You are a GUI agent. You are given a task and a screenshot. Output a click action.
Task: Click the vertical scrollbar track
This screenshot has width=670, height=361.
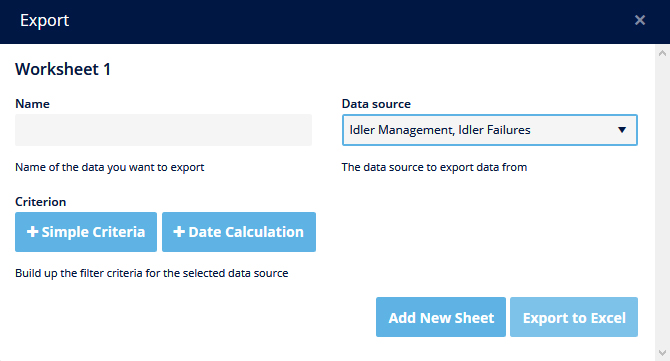coord(662,203)
